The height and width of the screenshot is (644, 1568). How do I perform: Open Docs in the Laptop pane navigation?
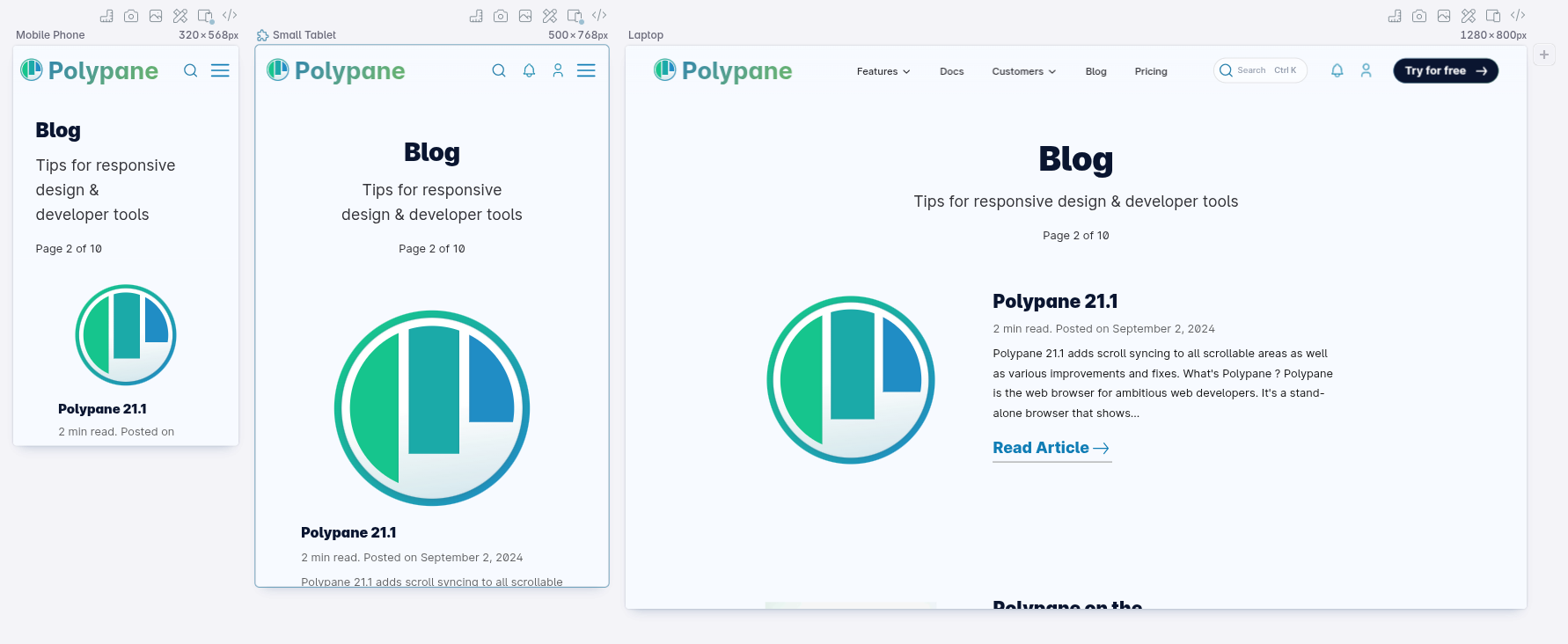[x=952, y=71]
